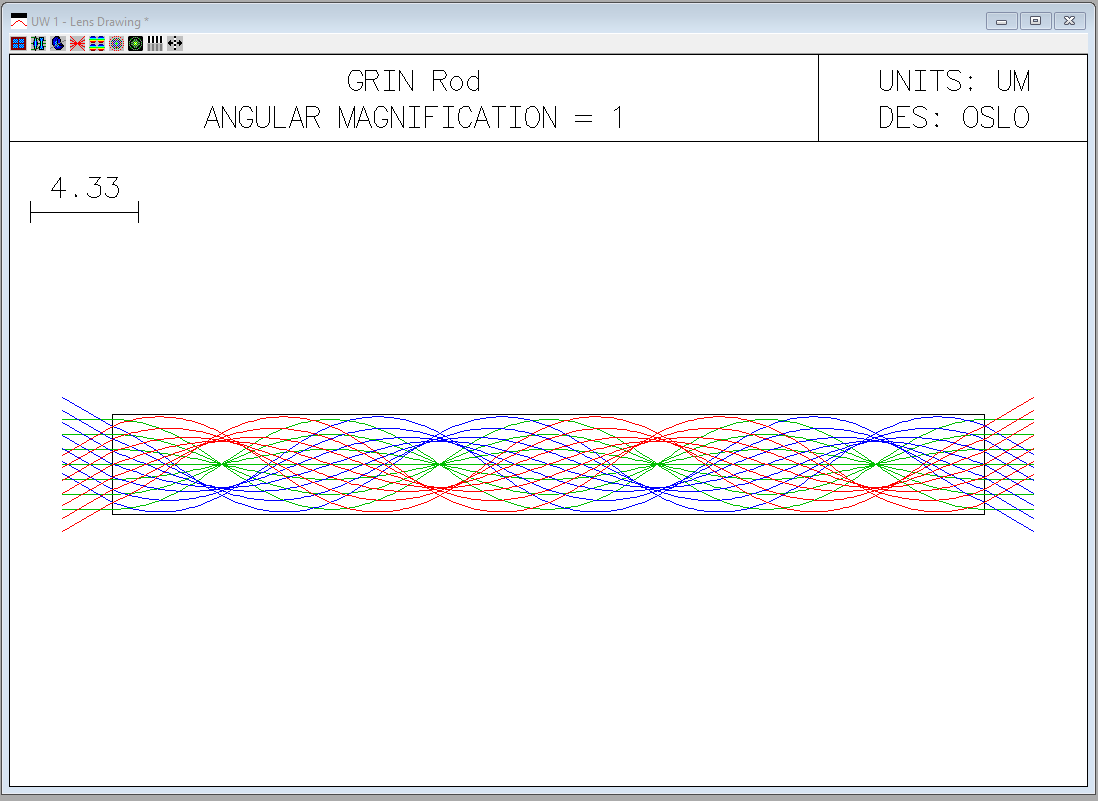Screen dimensions: 1098x801
Task: Click the double-arrow slider-wheel icon
Action: (x=175, y=43)
